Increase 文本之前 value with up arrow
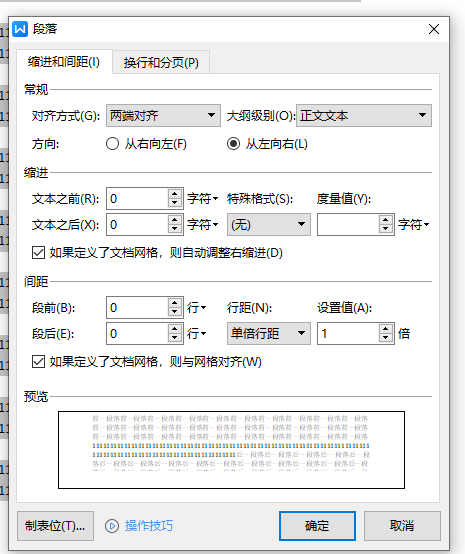465x554 pixels. (175, 194)
